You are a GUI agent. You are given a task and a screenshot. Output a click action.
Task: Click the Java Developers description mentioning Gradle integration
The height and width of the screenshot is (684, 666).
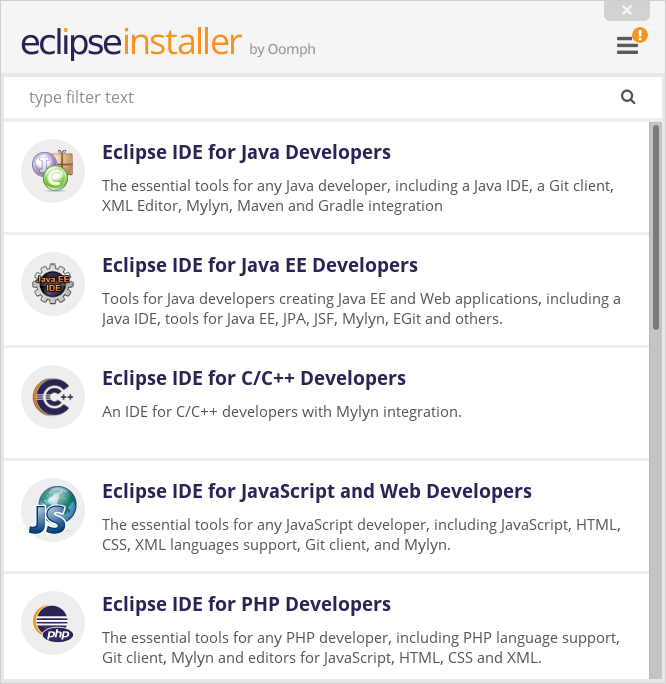[358, 196]
